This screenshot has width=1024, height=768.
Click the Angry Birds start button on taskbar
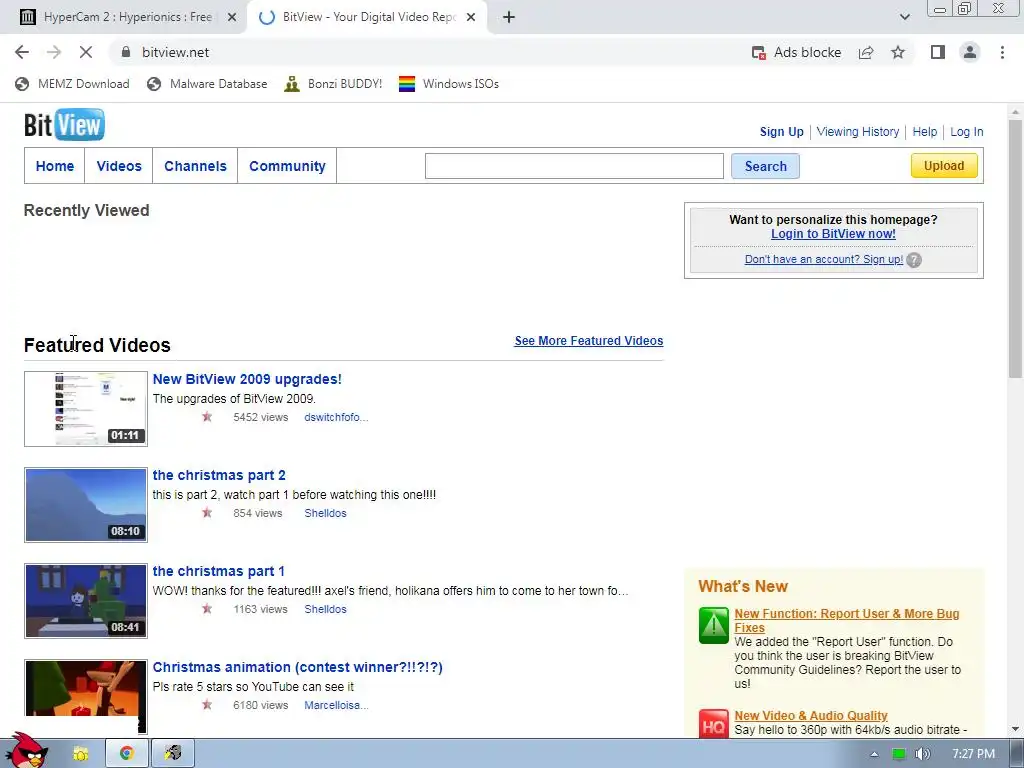[x=25, y=750]
